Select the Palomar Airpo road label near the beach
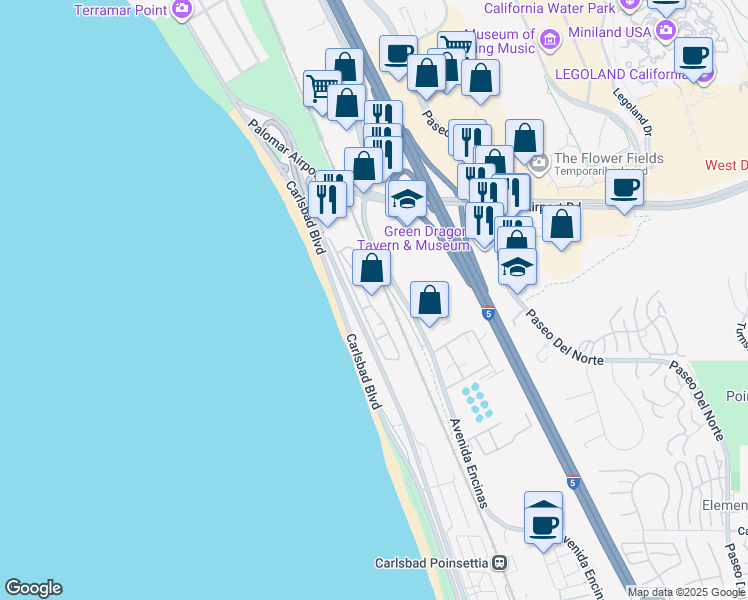This screenshot has height=600, width=748. pos(281,147)
